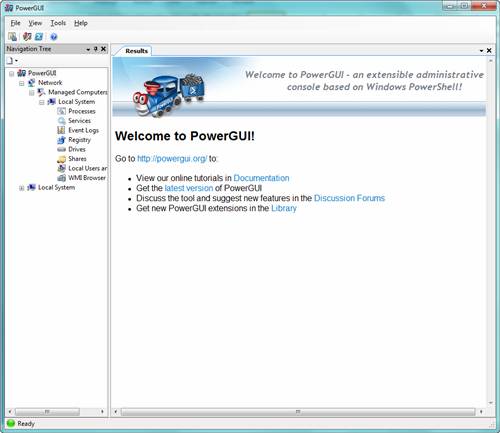500x433 pixels.
Task: Open the Results pane tab list arrow
Action: pos(481,51)
